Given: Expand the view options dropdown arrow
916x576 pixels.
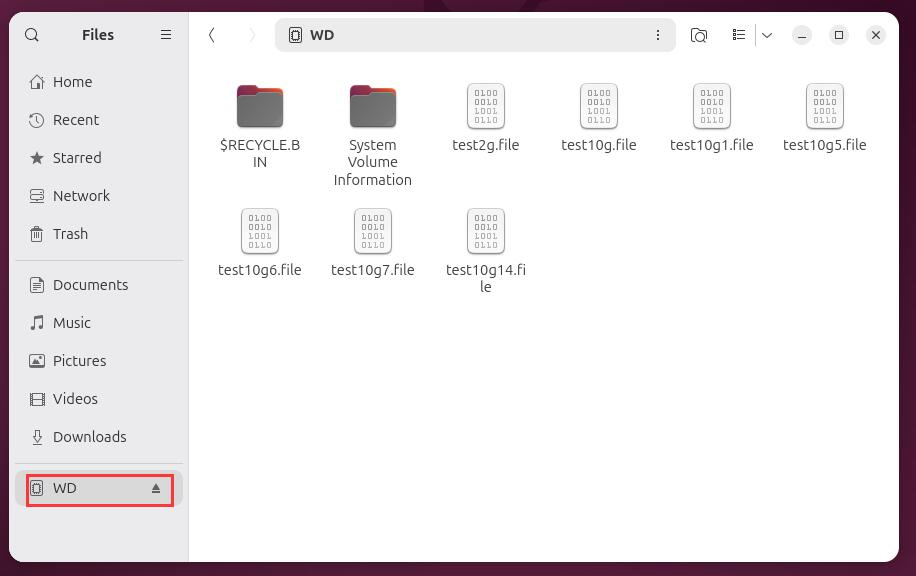Looking at the screenshot, I should coord(767,35).
